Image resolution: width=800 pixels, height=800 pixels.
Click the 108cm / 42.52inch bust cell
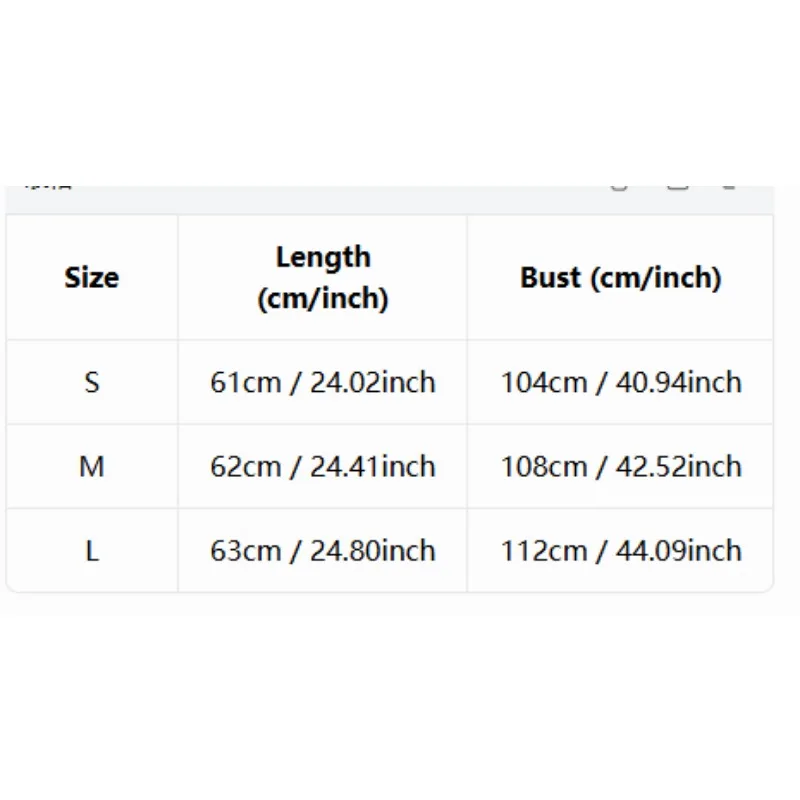pyautogui.click(x=620, y=466)
